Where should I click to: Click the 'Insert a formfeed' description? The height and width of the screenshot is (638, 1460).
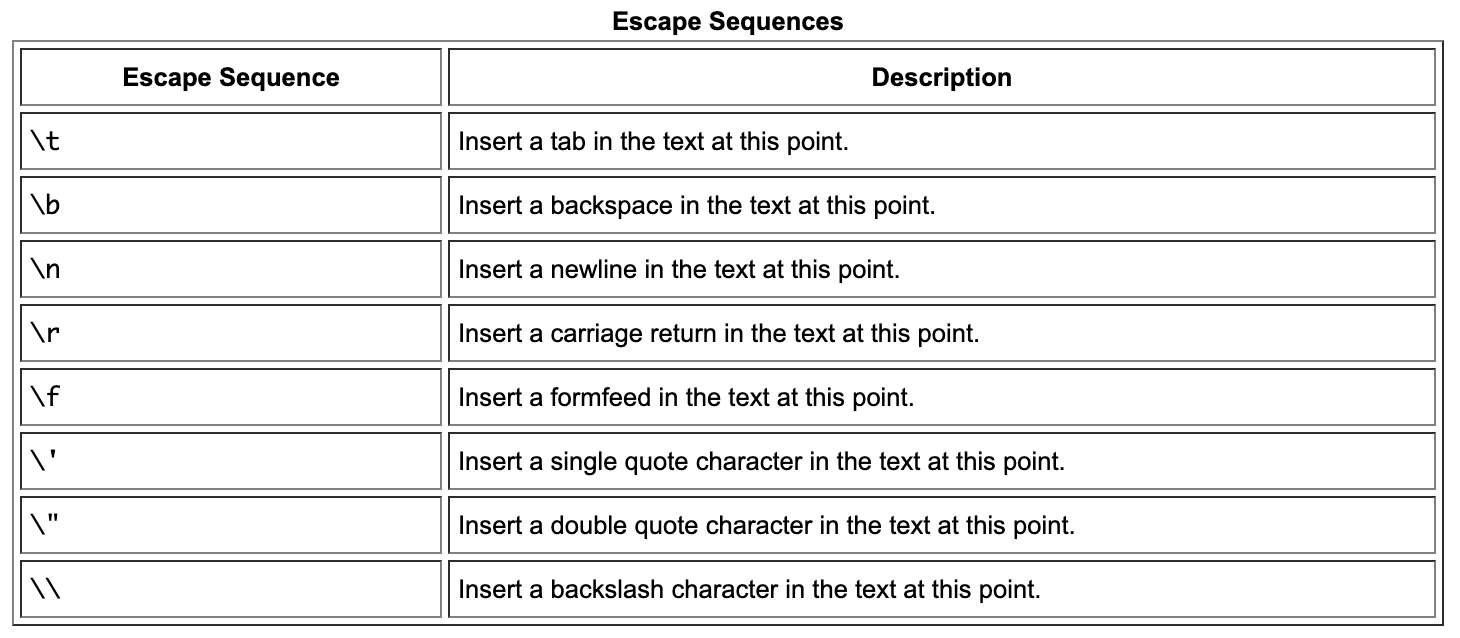pyautogui.click(x=686, y=397)
